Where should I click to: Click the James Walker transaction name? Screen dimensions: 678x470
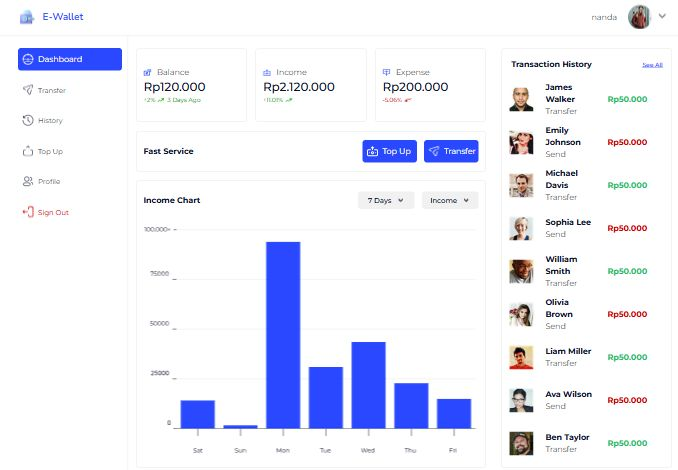560,93
